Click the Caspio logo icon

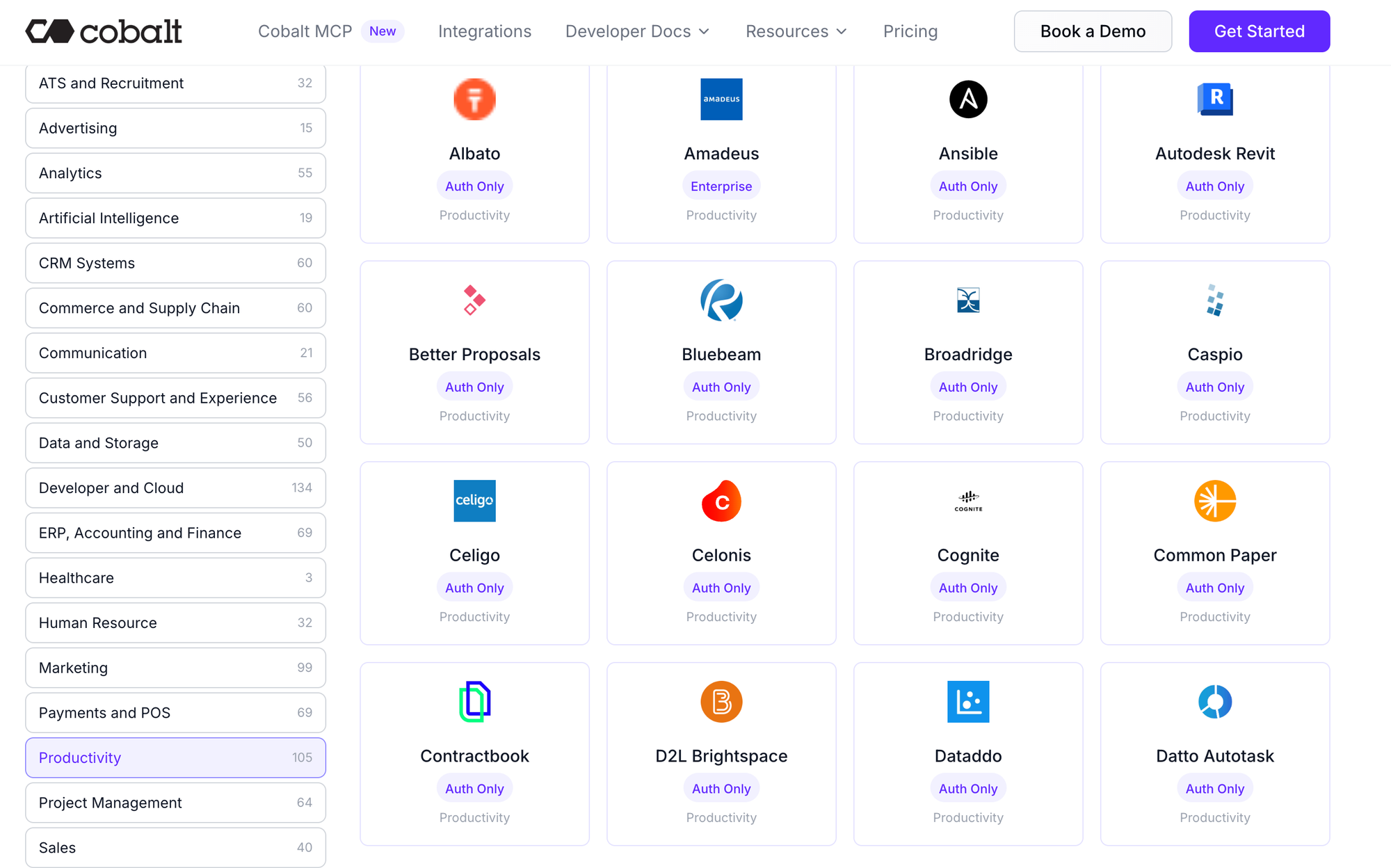(x=1215, y=300)
